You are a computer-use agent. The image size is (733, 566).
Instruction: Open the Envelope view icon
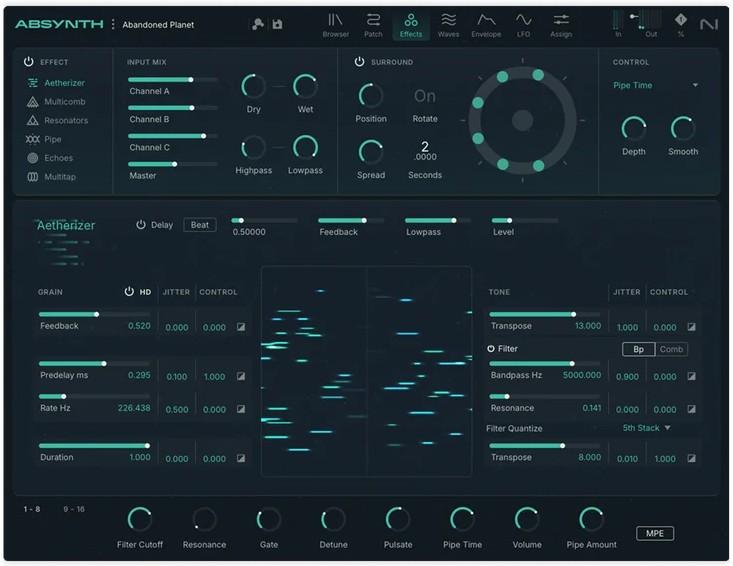pyautogui.click(x=486, y=20)
